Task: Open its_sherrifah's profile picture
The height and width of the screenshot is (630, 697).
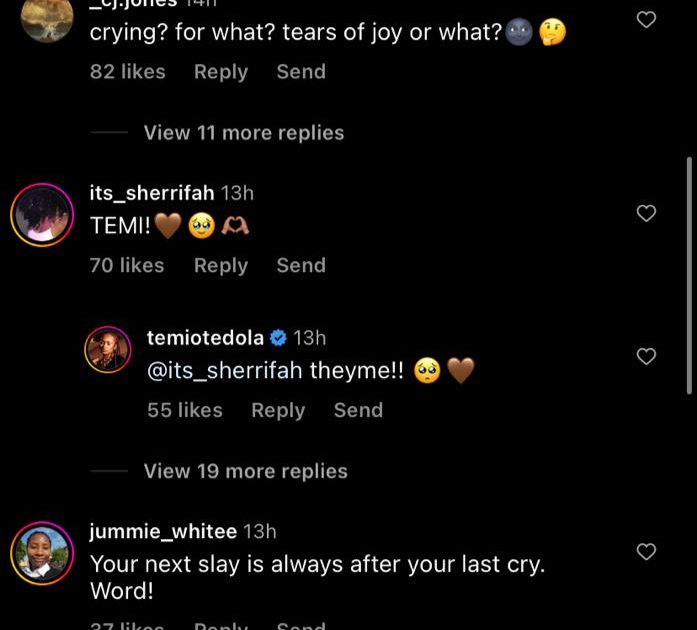Action: (x=42, y=214)
